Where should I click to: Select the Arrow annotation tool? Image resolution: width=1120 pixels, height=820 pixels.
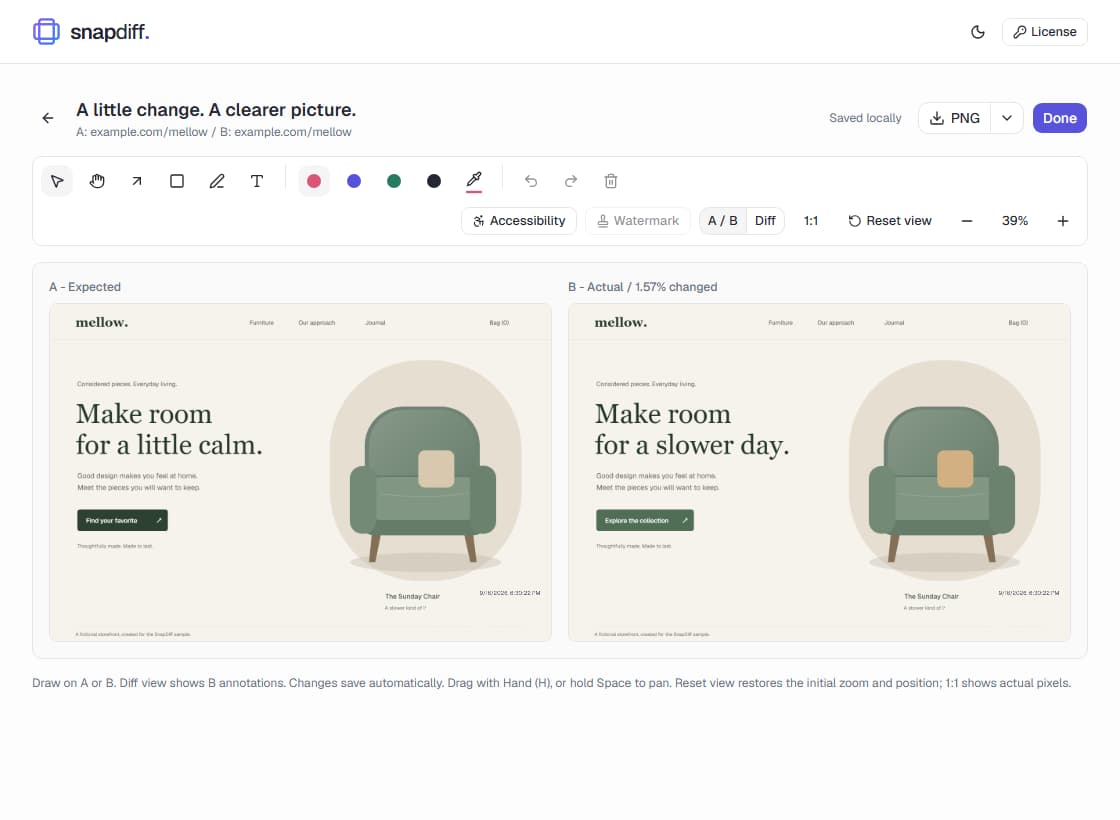click(x=137, y=181)
